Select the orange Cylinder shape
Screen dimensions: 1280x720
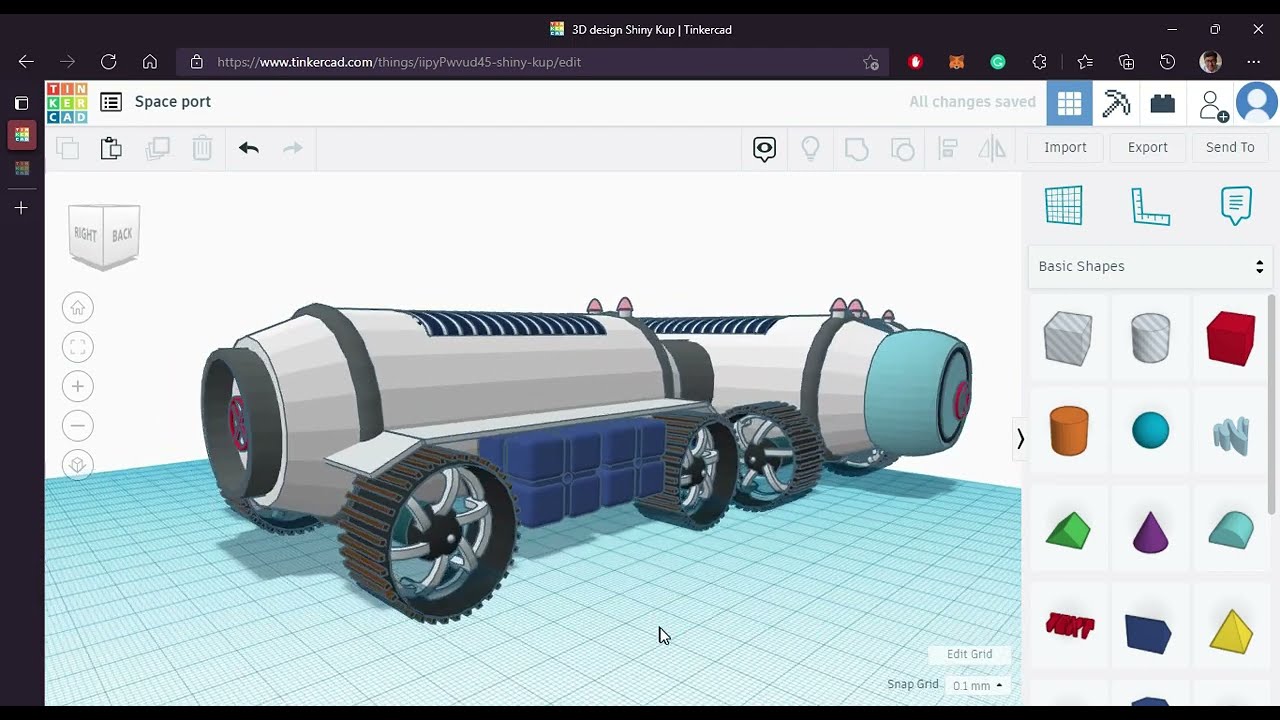1068,431
